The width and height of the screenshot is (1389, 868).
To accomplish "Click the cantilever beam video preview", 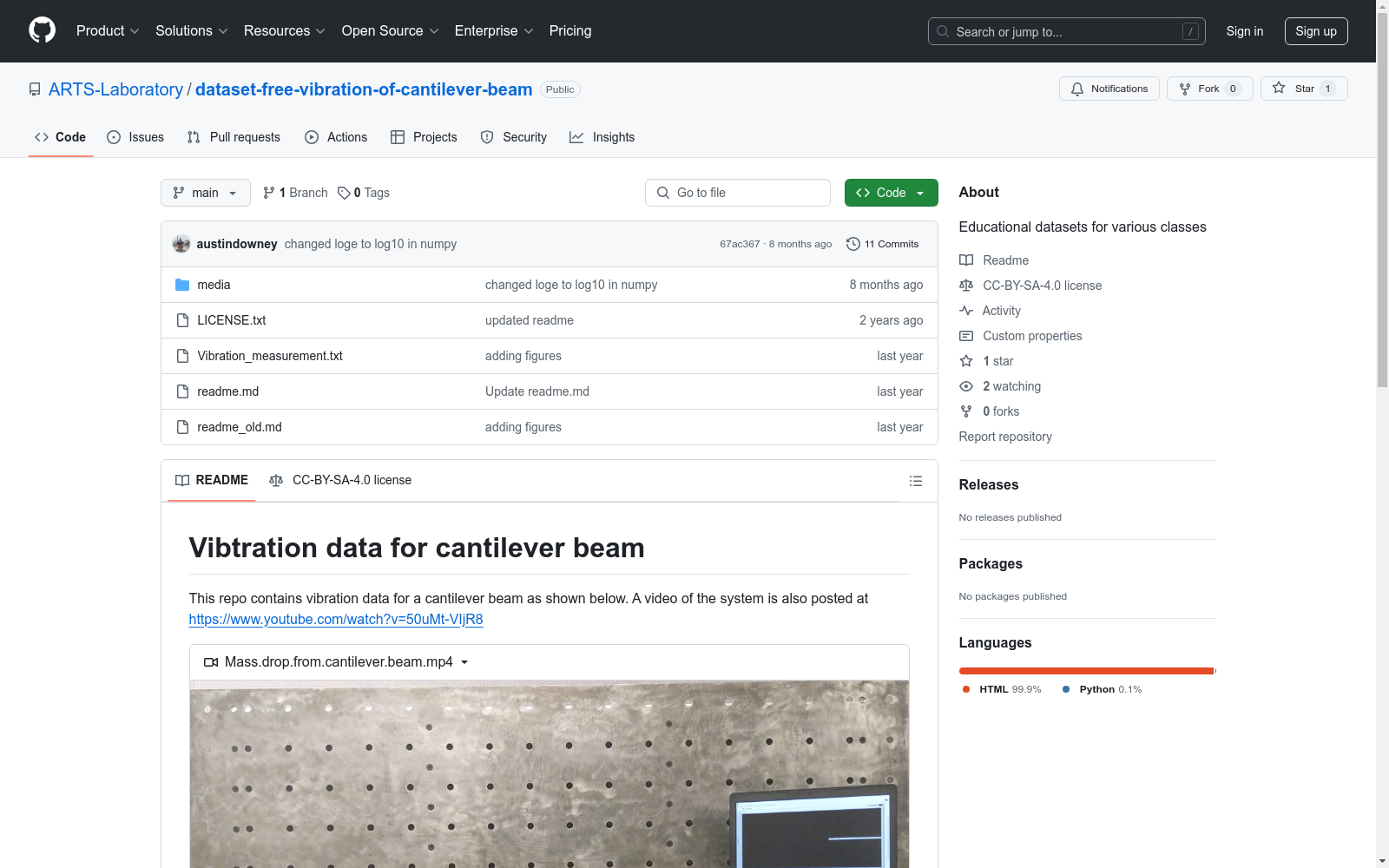I will click(550, 774).
